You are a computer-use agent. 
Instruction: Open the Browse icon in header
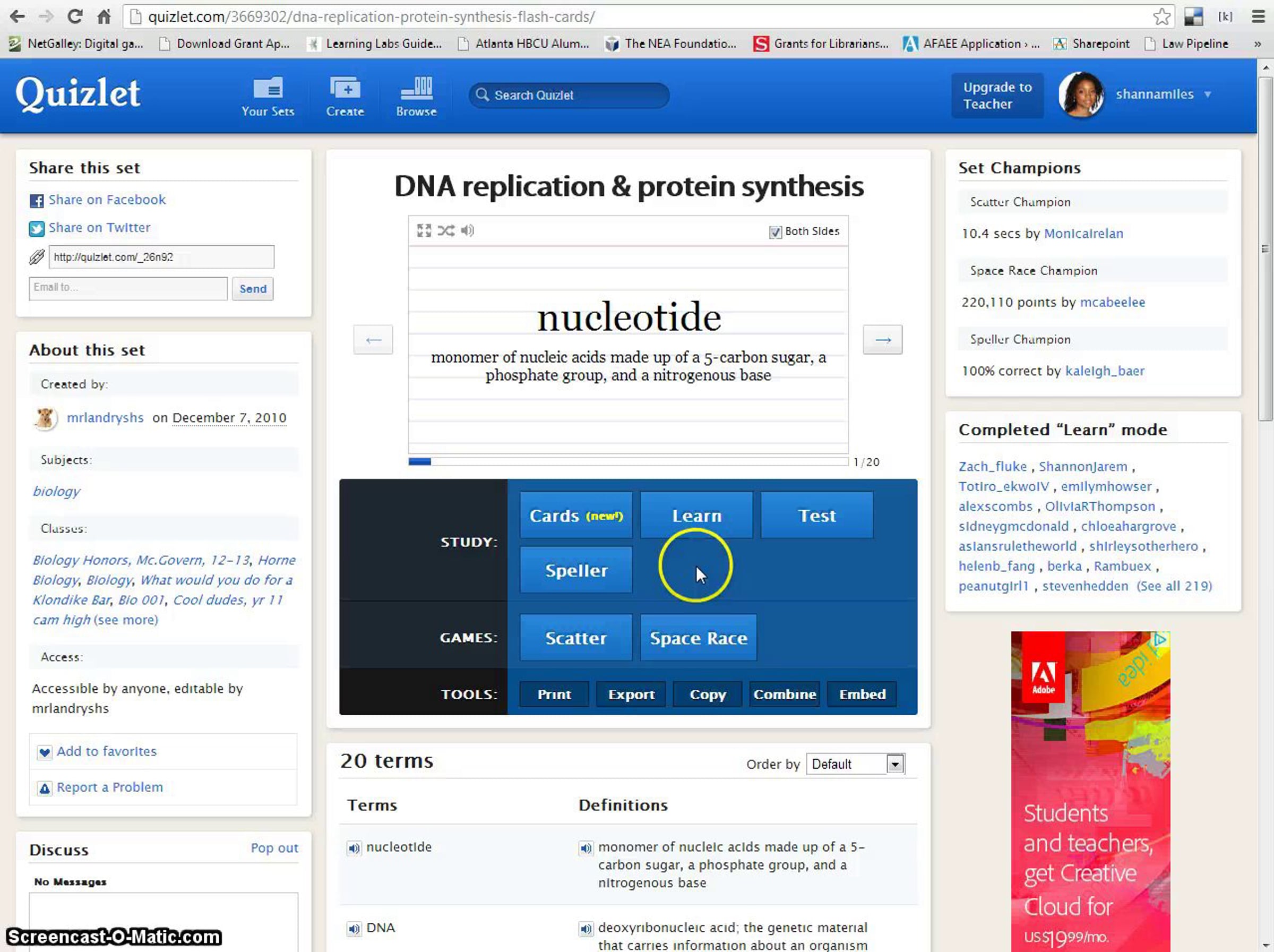pos(416,88)
